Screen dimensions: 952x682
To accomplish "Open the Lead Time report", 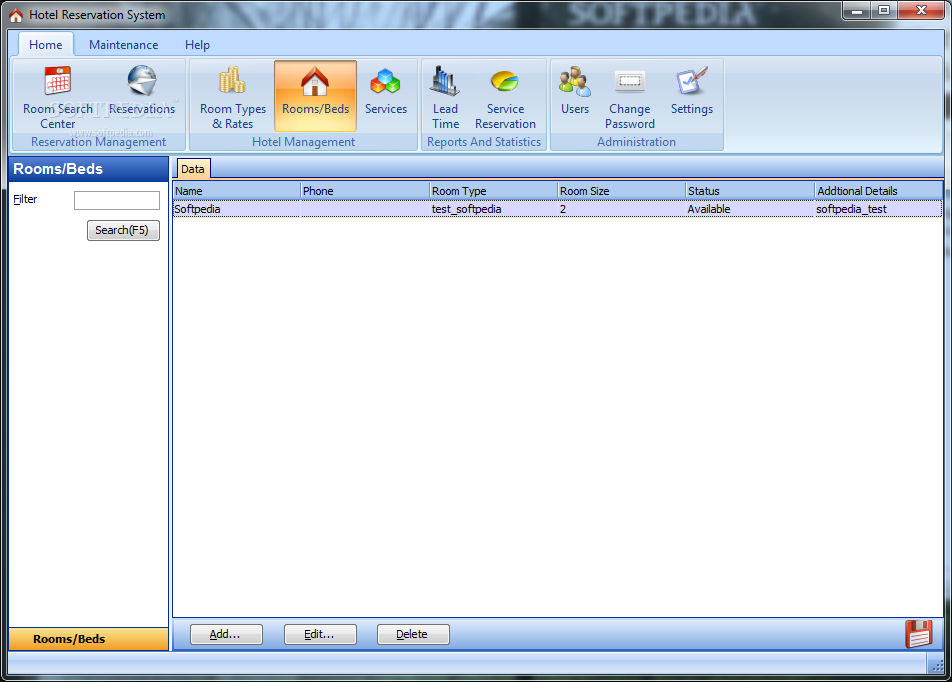I will (x=445, y=97).
